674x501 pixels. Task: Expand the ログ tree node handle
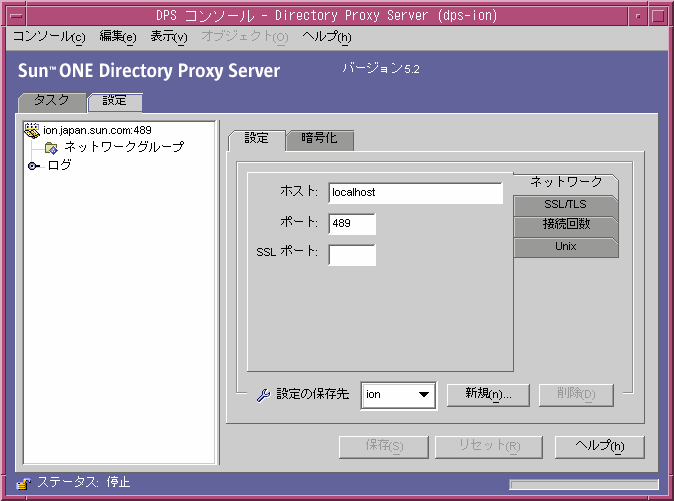pyautogui.click(x=32, y=166)
